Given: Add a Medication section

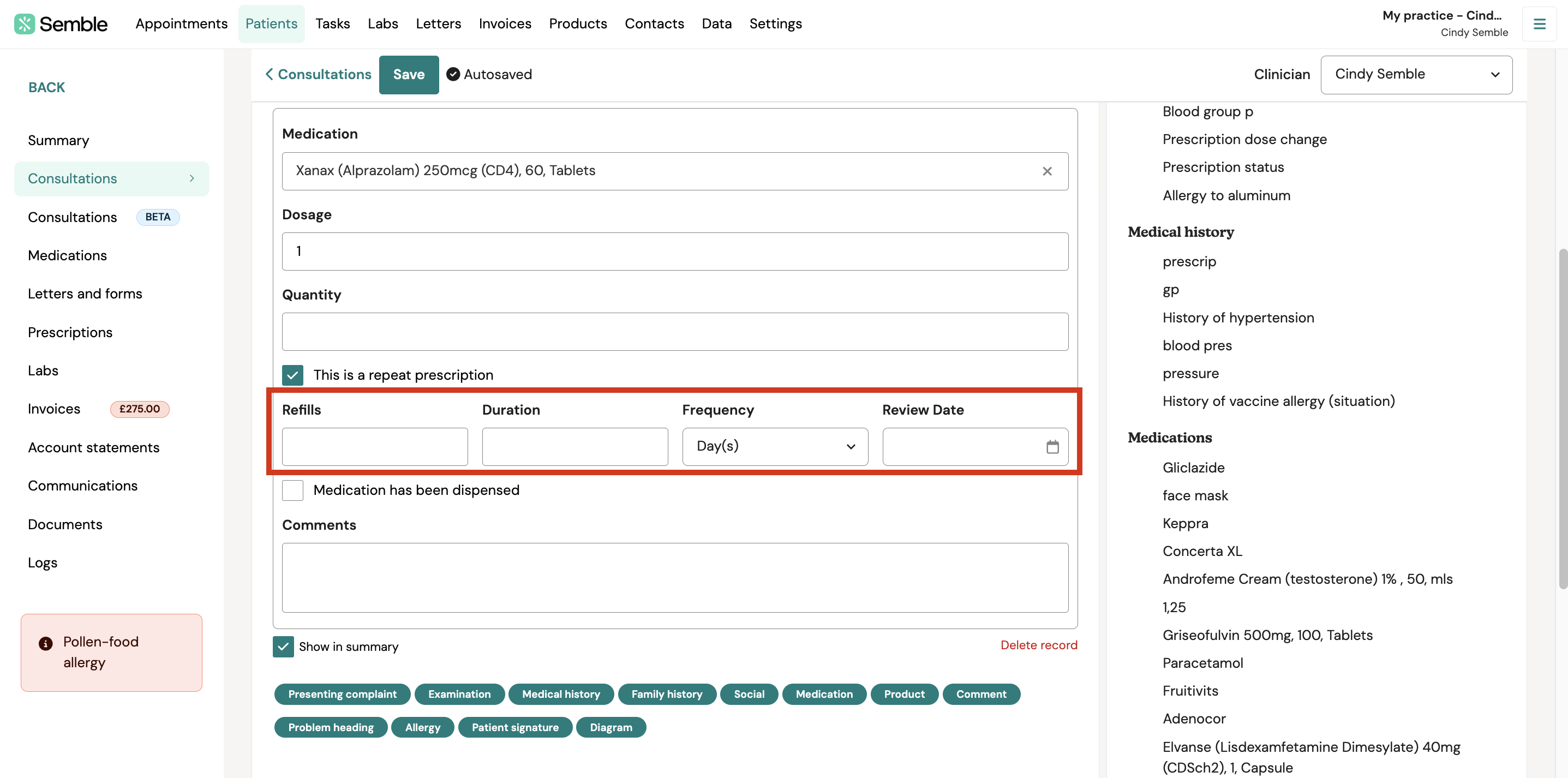Looking at the screenshot, I should (x=824, y=694).
